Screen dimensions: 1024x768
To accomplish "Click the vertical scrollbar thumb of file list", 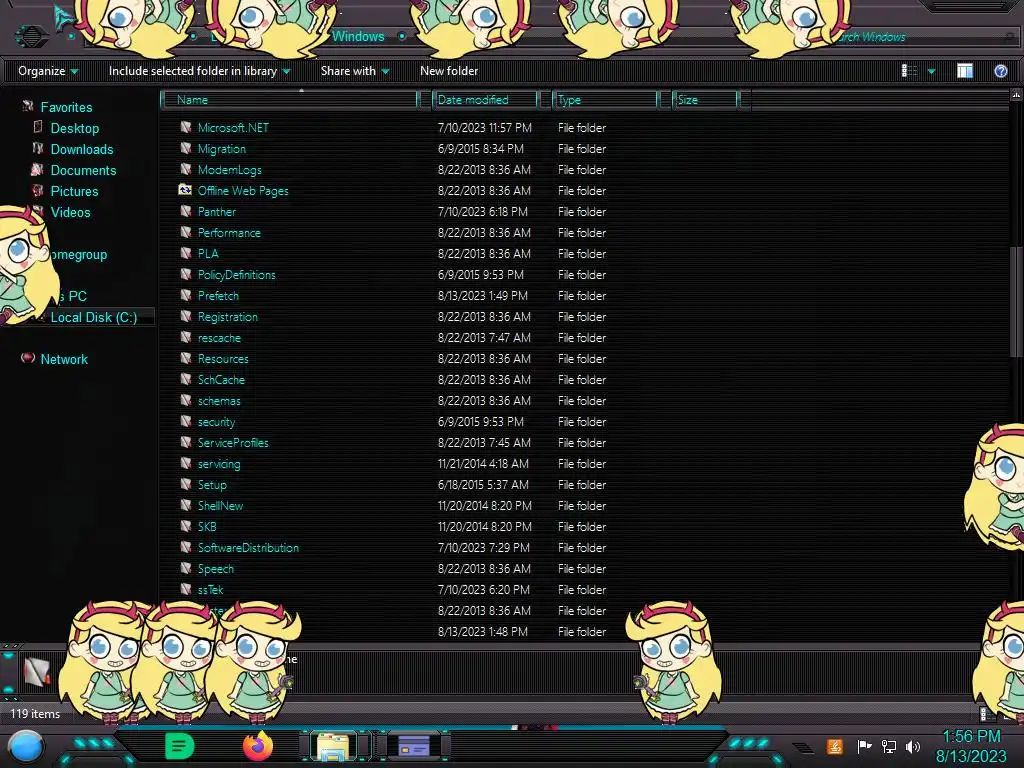I will [1016, 302].
